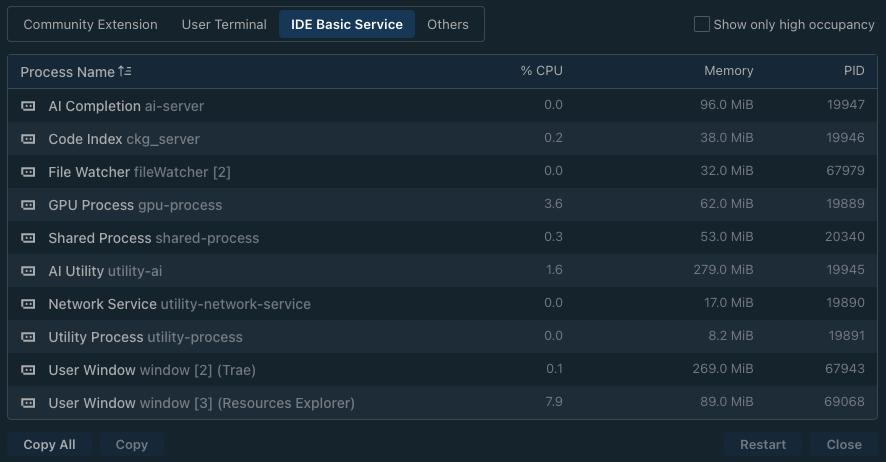The width and height of the screenshot is (886, 462).
Task: Enable Show only high occupancy checkbox
Action: [x=702, y=24]
